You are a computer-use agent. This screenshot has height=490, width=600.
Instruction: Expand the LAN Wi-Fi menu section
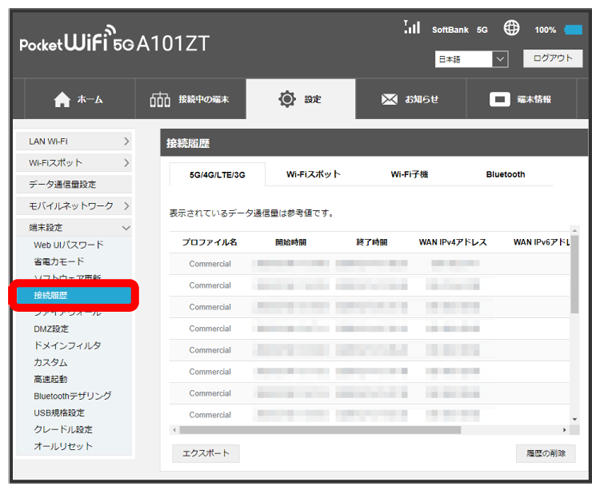click(x=74, y=142)
